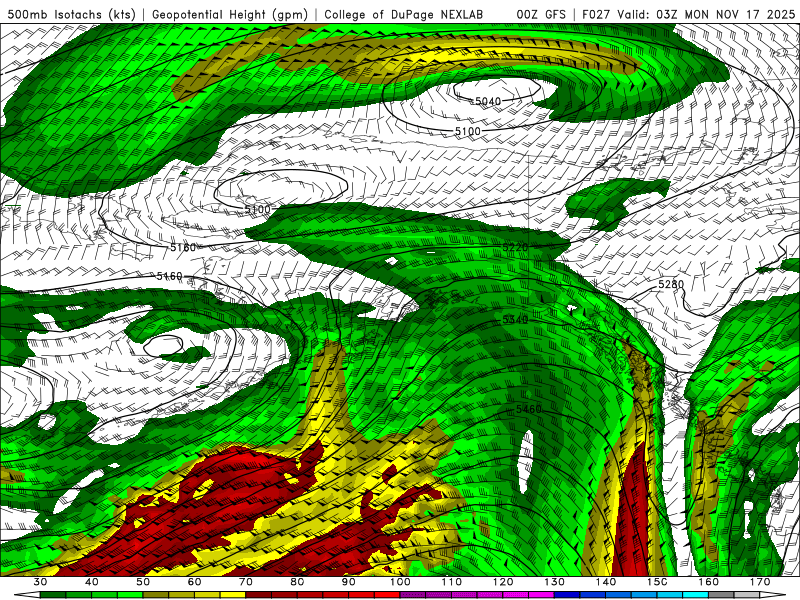Screen dimensions: 800x600
Task: Select the bright red swatch just before 100
Action: 387,595
